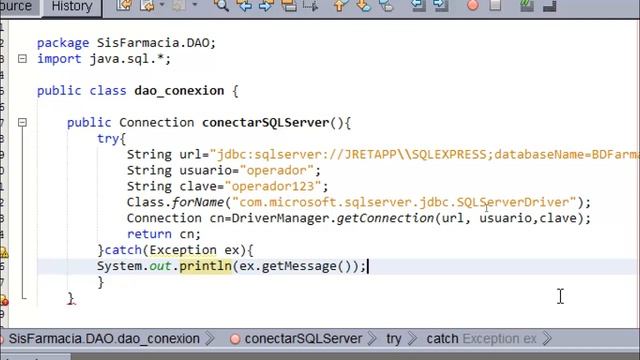Shift Line Right icon
640x360 pixels.
[440, 5]
